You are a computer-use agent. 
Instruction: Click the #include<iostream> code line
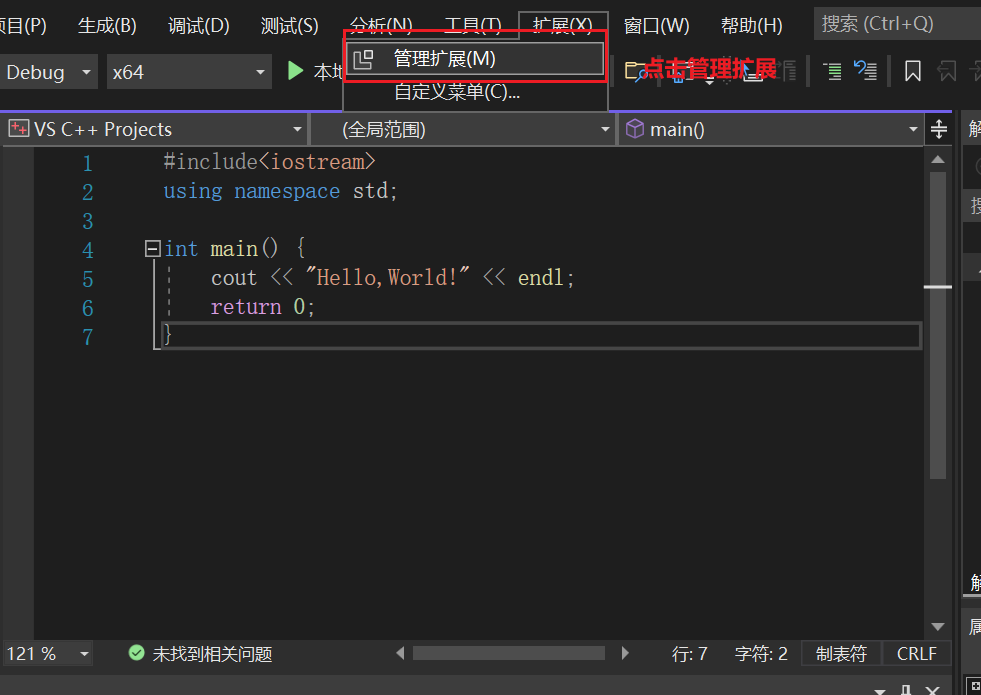coord(269,162)
